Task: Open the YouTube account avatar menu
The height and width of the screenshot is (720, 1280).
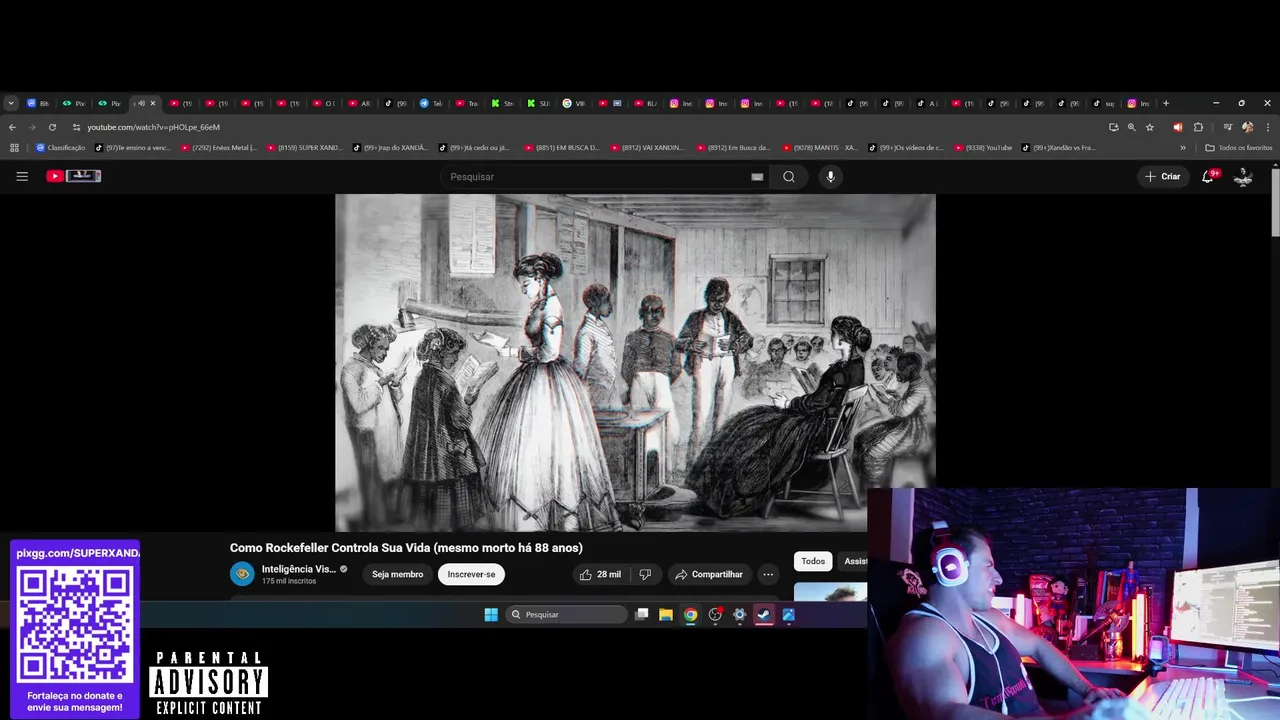Action: tap(1243, 177)
